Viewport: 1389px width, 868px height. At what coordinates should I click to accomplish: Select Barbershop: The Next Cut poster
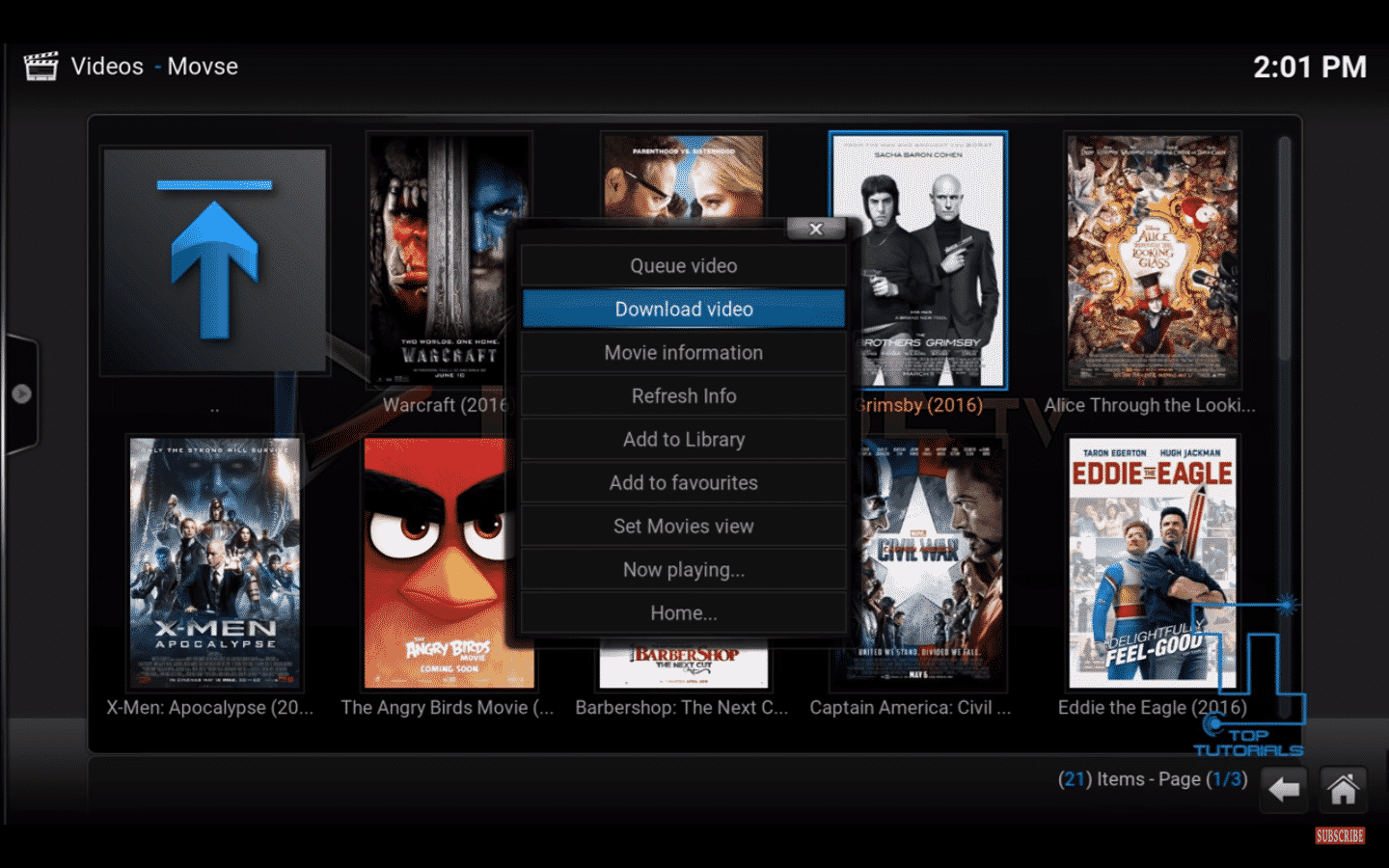click(x=684, y=665)
